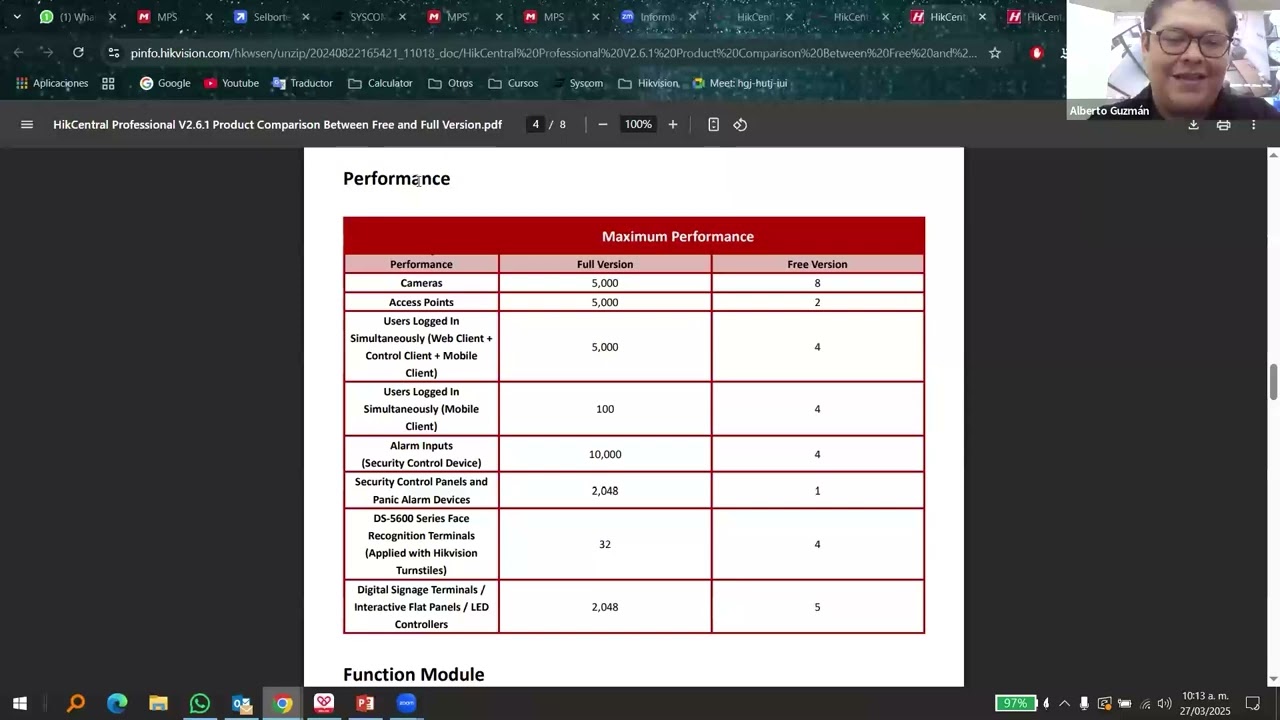
Task: Open the PDF viewer more actions menu
Action: 1253,125
